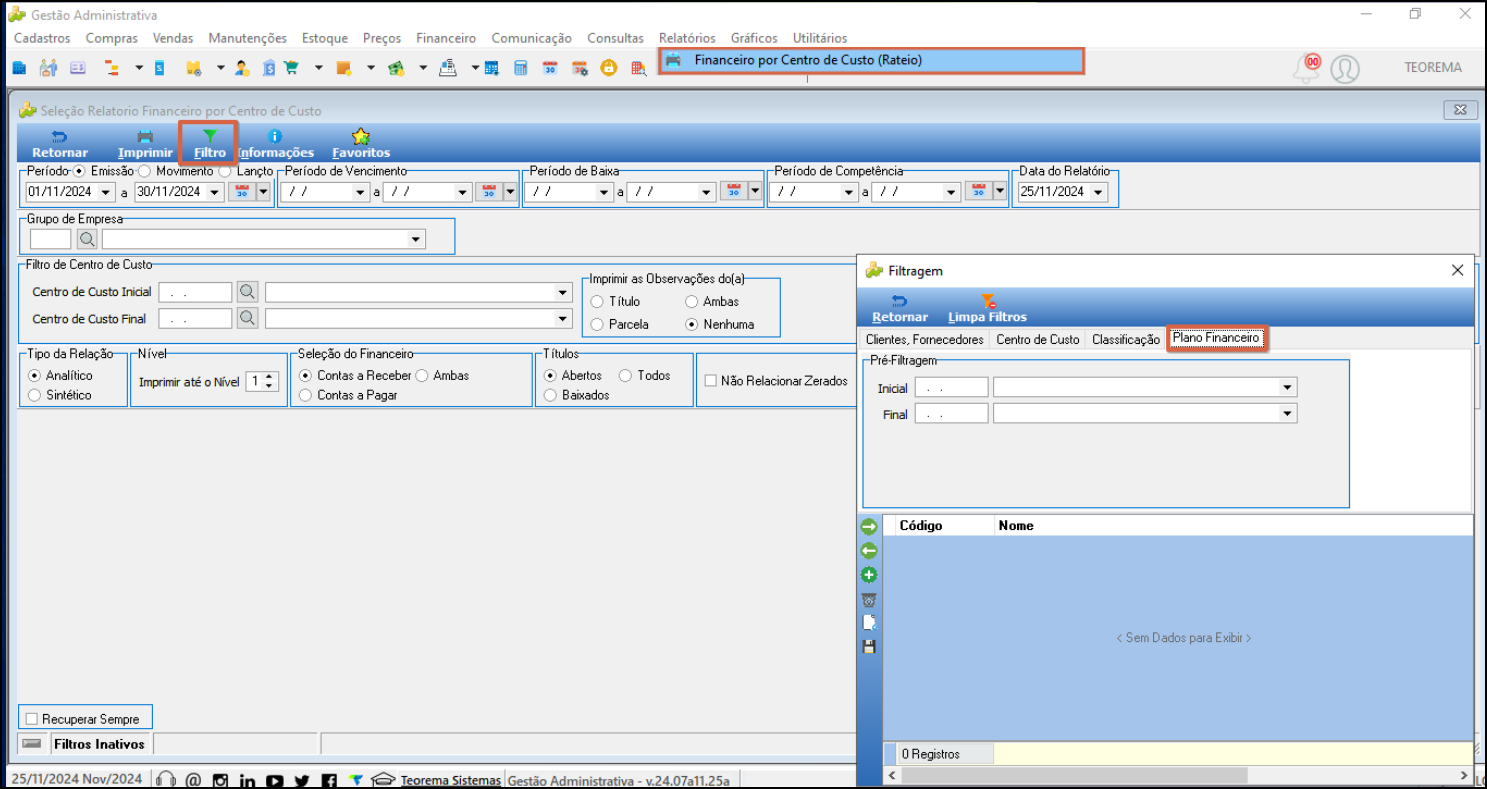Click the Inicial code field in Pré-Filtragem
1487x789 pixels.
coord(951,387)
